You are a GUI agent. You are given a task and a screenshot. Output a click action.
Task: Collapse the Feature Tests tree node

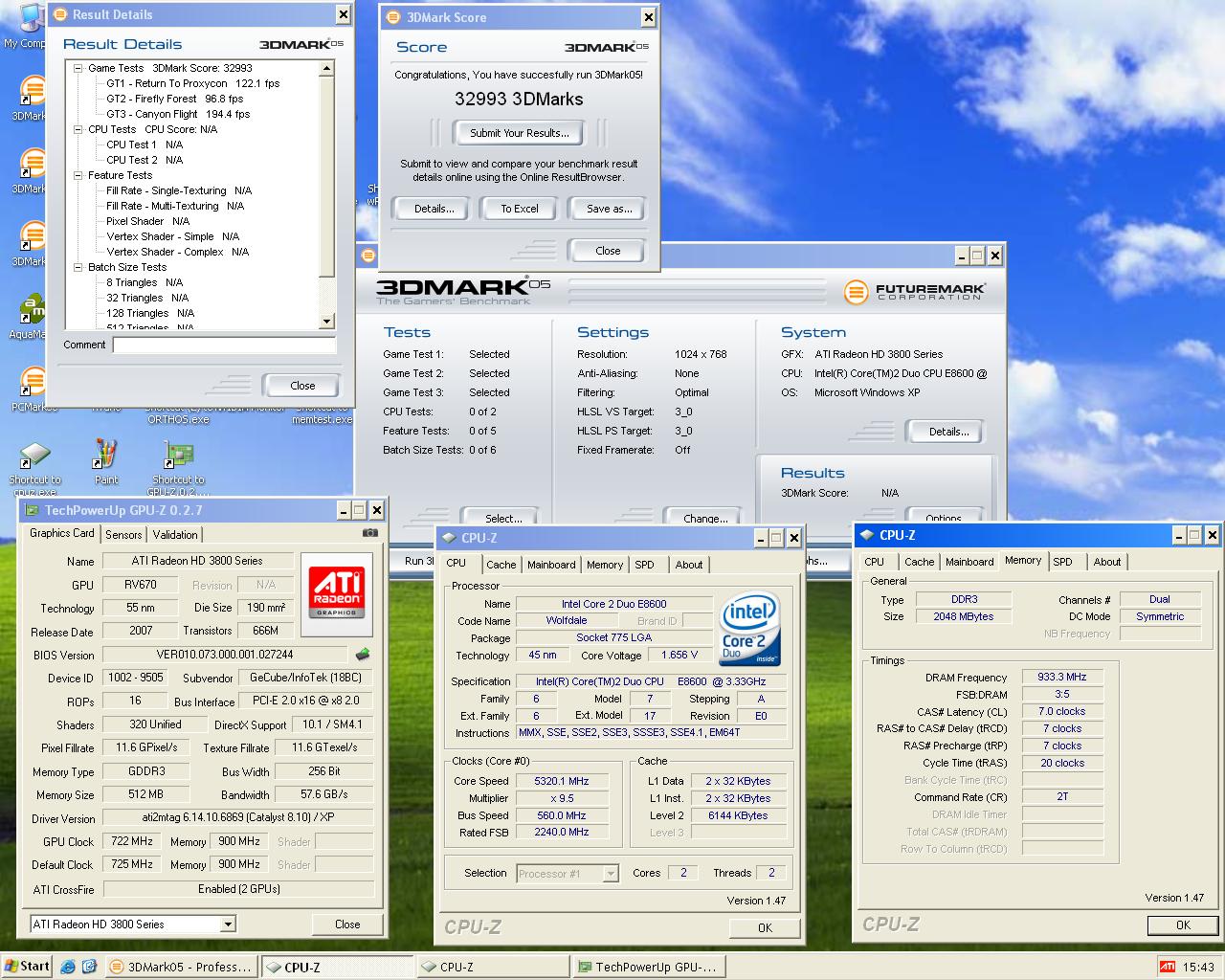coord(78,175)
